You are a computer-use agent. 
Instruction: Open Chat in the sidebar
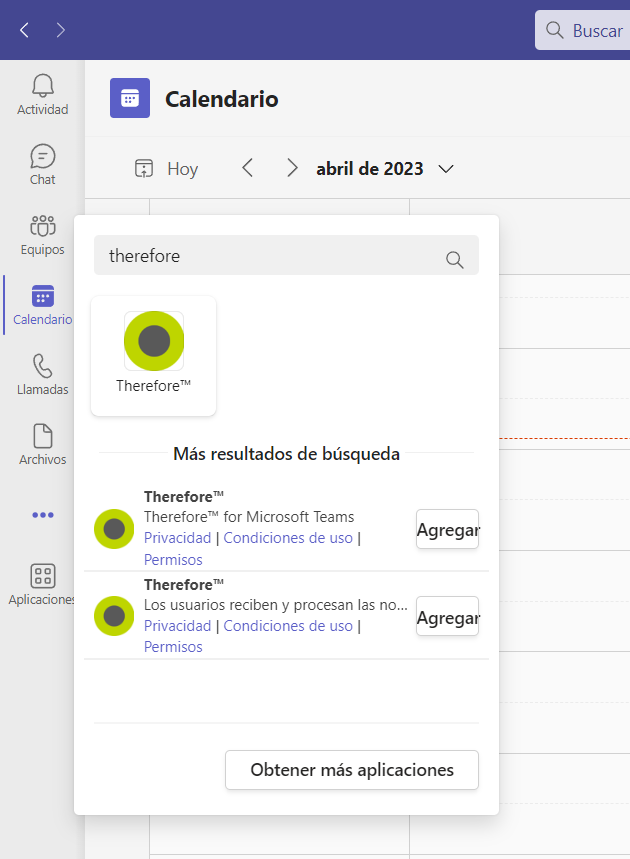43,165
